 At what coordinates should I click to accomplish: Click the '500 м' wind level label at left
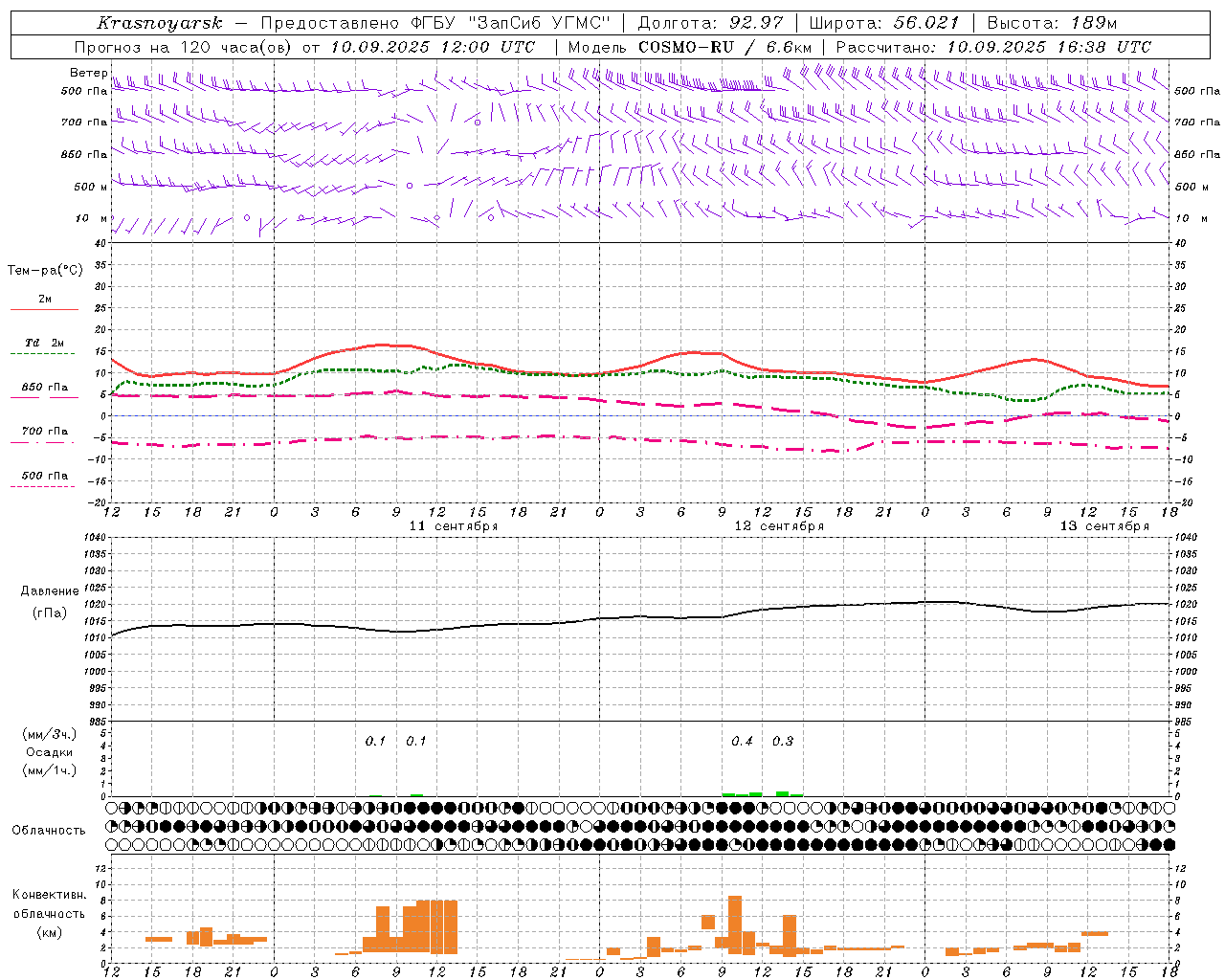(92, 187)
